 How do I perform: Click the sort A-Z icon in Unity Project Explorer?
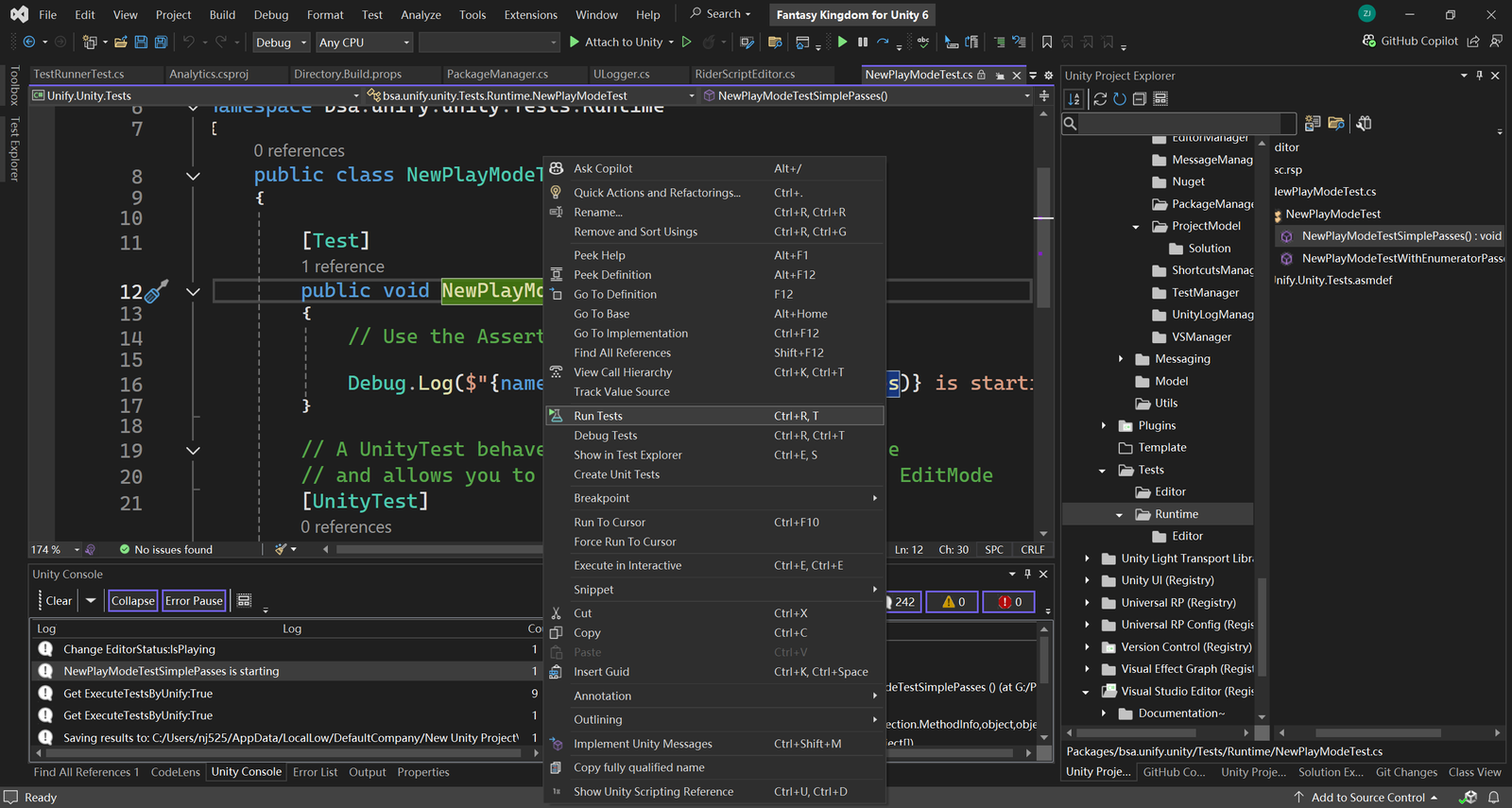(x=1074, y=99)
